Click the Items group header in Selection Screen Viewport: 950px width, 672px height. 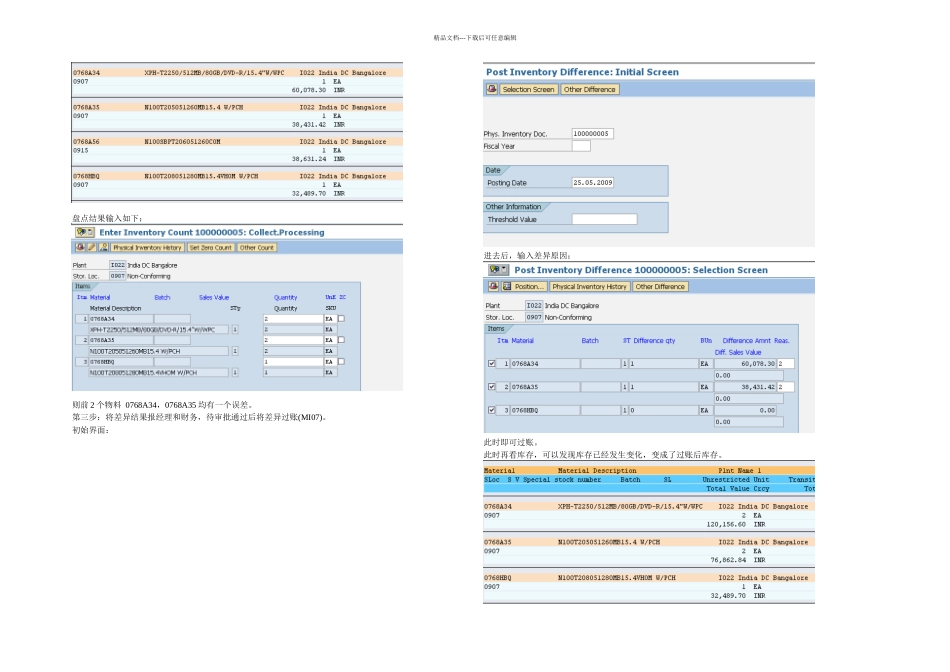(x=496, y=328)
